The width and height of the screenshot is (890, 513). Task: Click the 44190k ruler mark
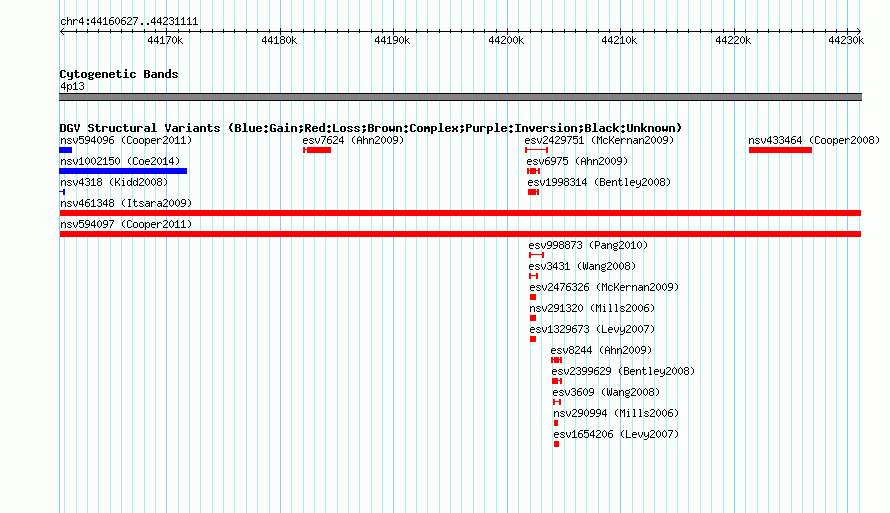tap(392, 40)
